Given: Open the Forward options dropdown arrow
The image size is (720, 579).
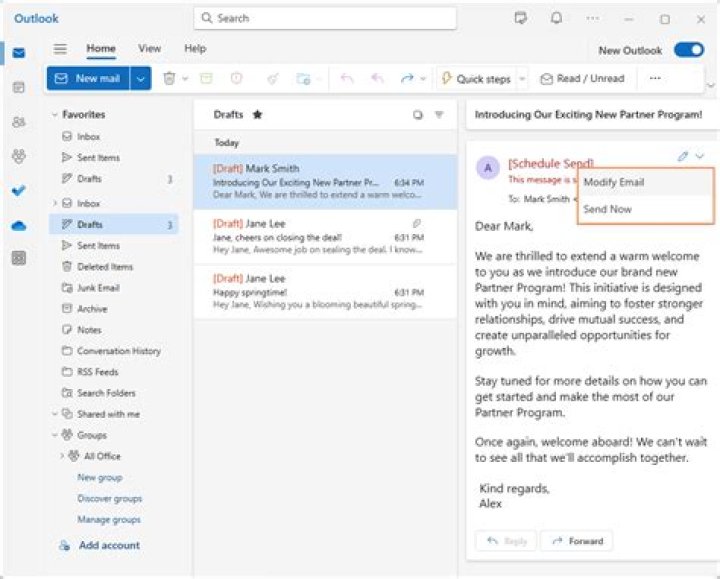Looking at the screenshot, I should (423, 79).
